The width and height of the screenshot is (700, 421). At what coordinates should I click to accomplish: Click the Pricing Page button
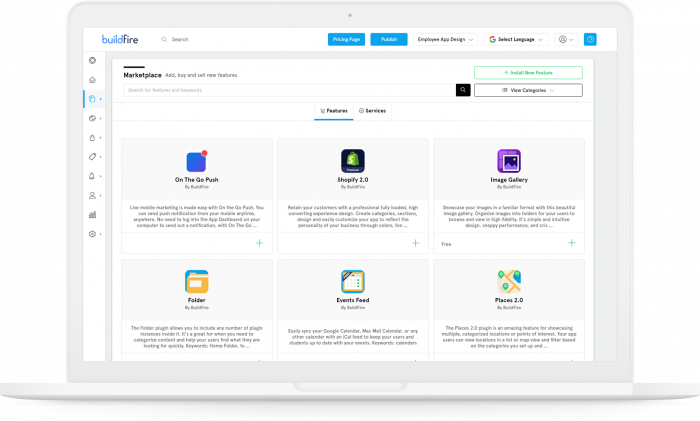(x=346, y=39)
